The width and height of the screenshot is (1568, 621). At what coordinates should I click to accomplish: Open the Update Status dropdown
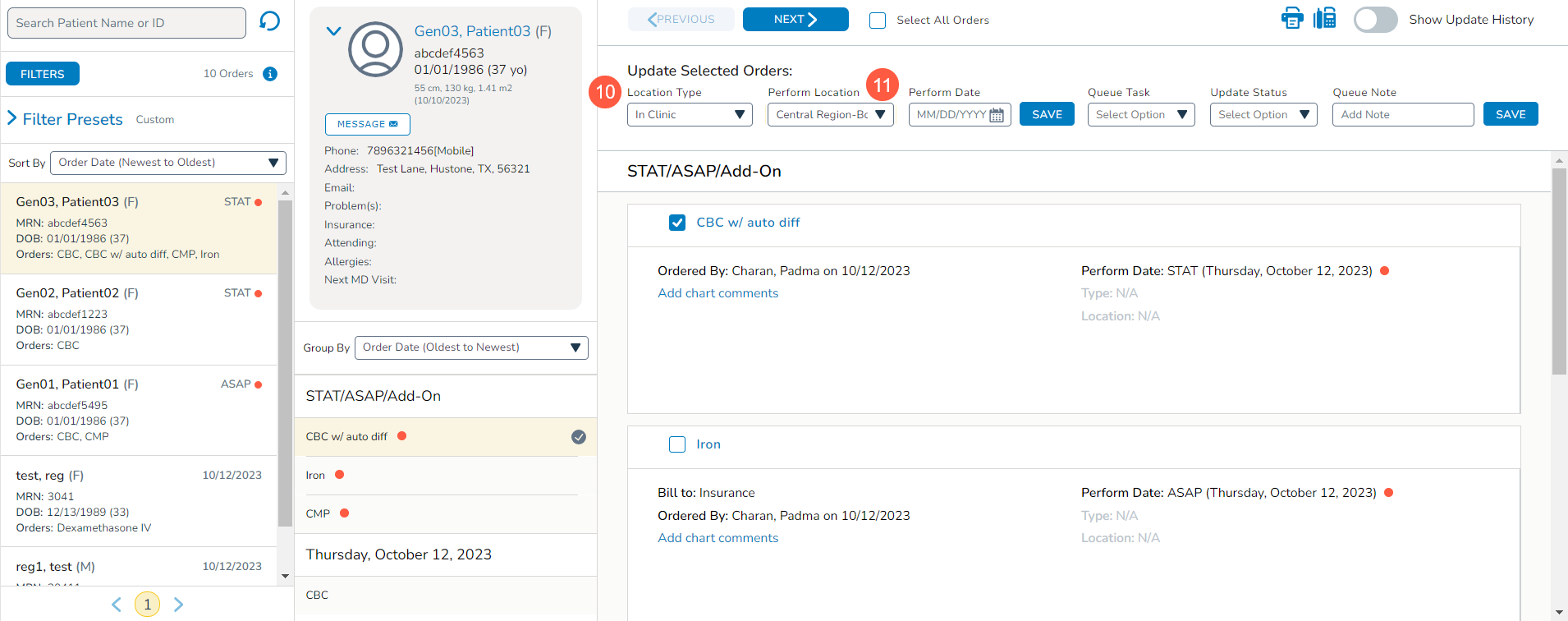tap(1263, 115)
